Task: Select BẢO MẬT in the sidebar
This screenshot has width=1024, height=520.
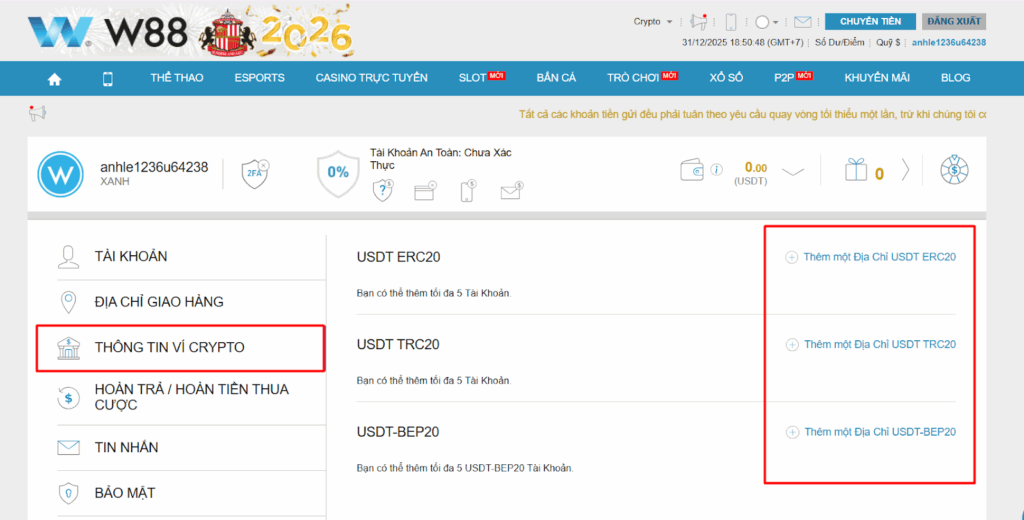Action: (124, 493)
